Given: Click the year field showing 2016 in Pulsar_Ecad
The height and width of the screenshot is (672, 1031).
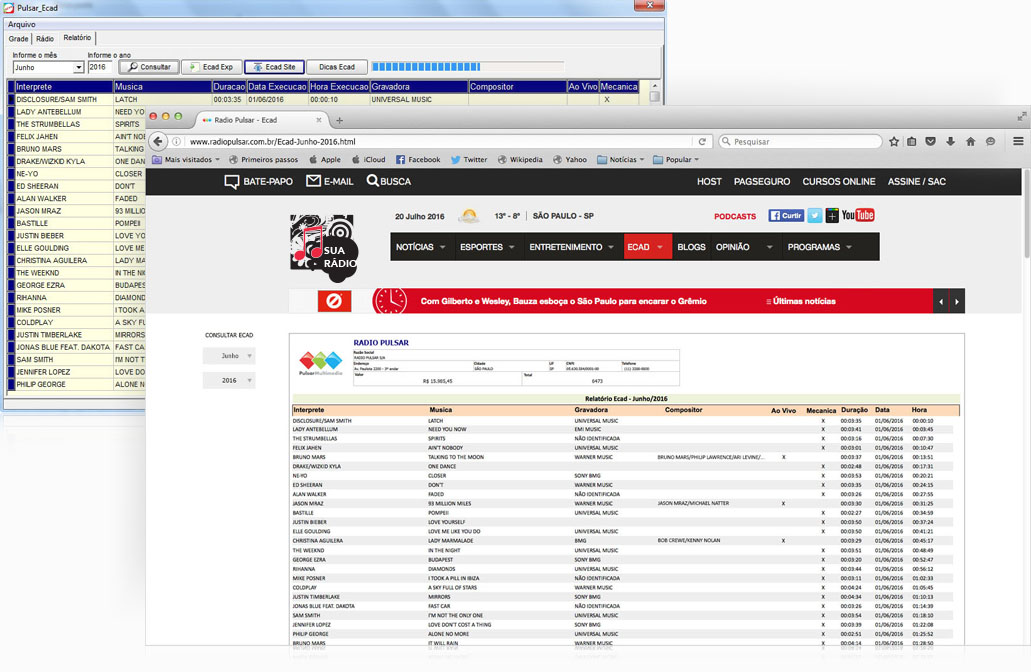Looking at the screenshot, I should (101, 67).
